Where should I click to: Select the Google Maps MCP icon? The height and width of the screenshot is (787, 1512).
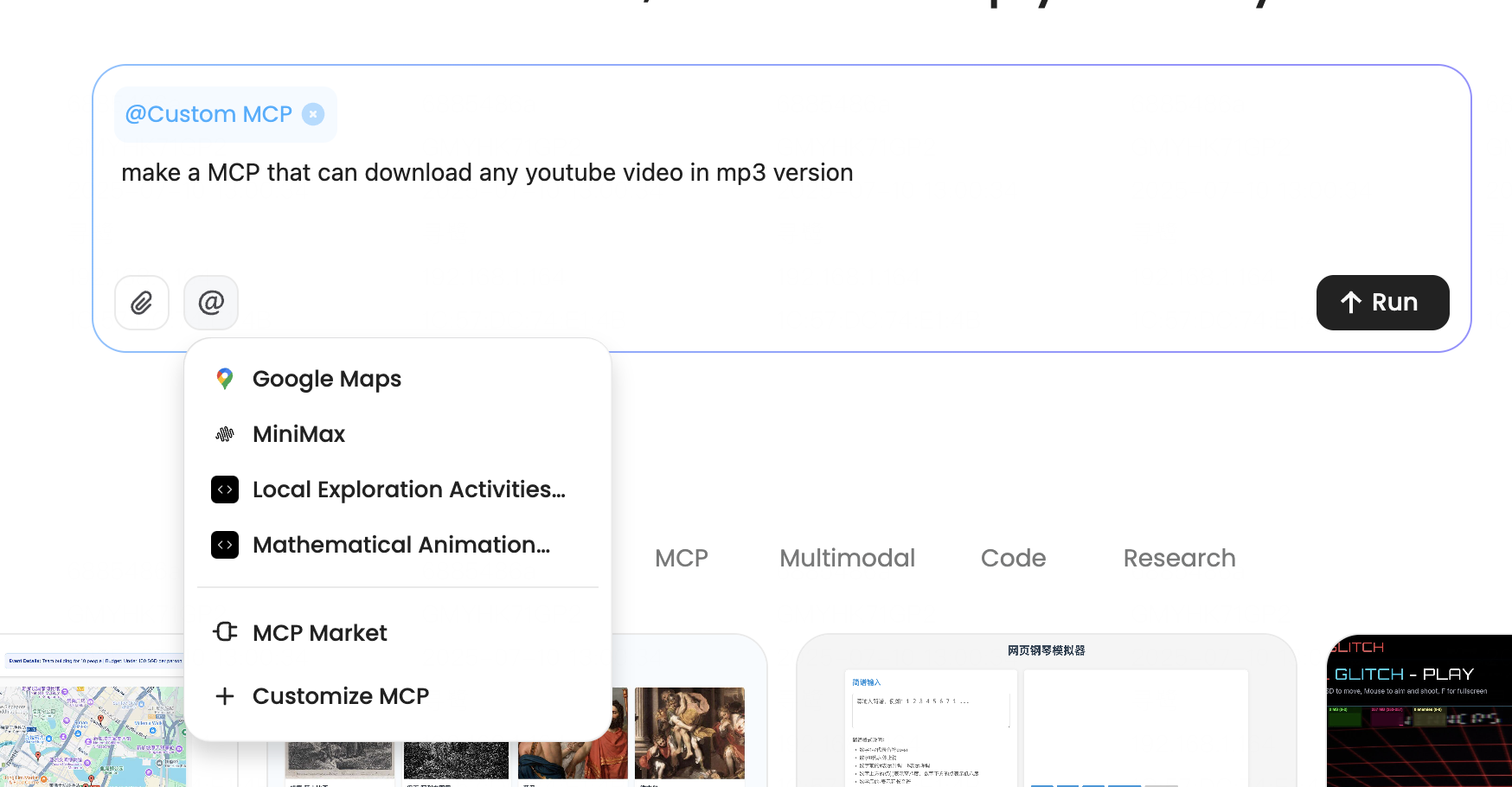tap(224, 378)
